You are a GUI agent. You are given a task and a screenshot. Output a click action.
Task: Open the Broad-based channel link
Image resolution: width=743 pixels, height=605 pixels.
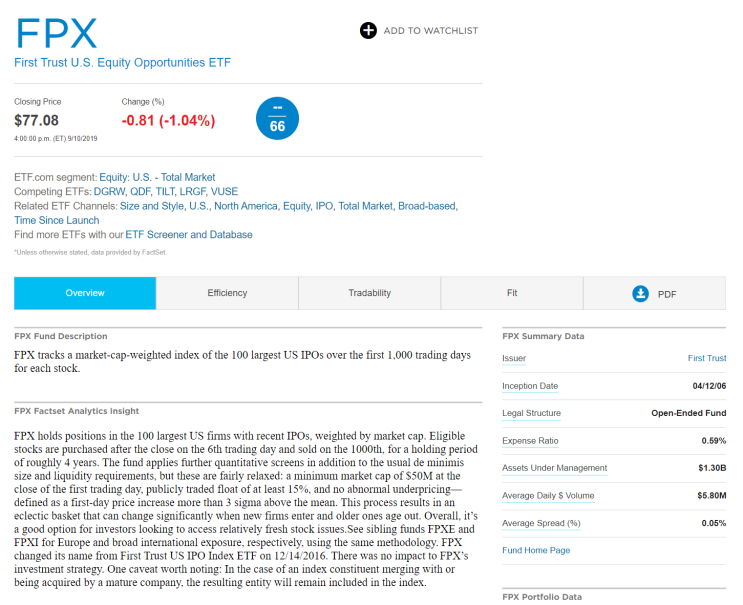427,206
